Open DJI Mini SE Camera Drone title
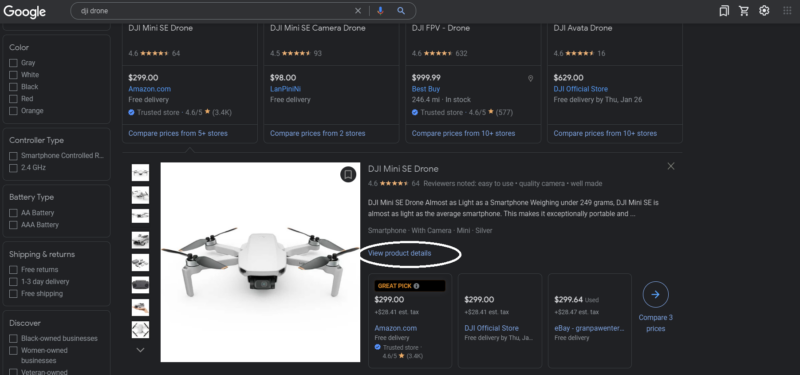Image resolution: width=800 pixels, height=375 pixels. click(x=318, y=28)
